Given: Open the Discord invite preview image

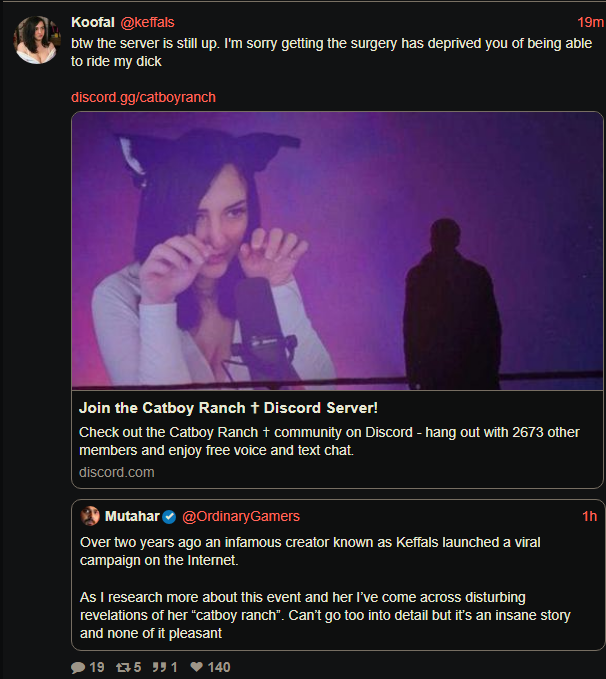Looking at the screenshot, I should click(x=337, y=250).
